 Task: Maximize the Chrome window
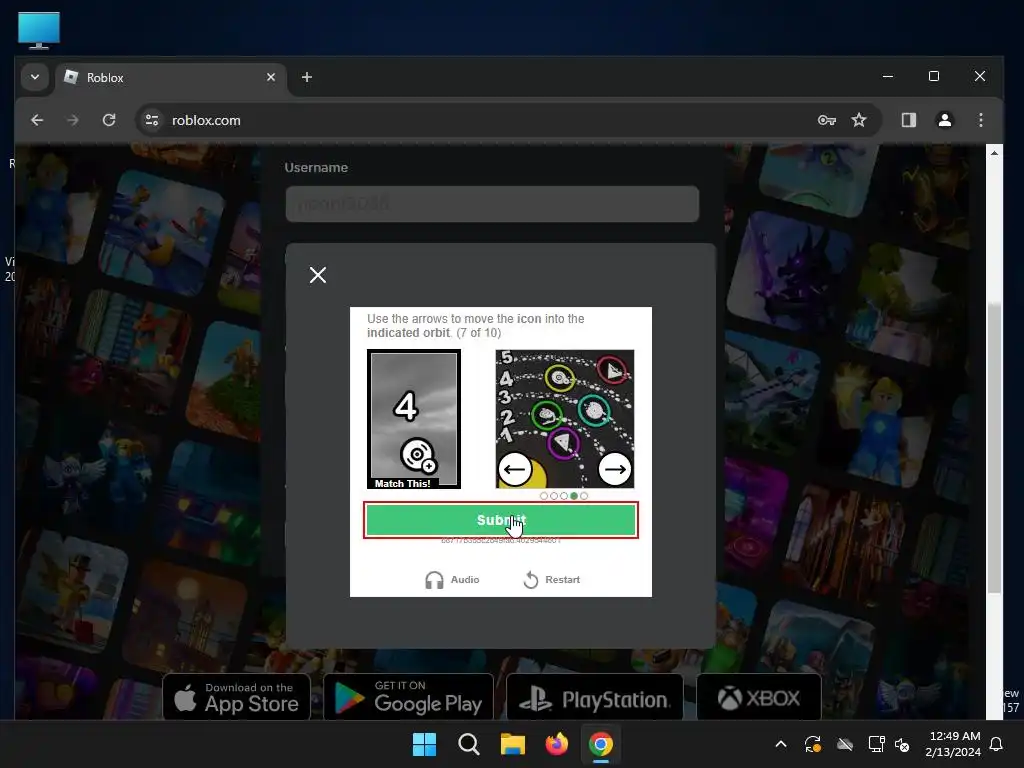point(934,76)
